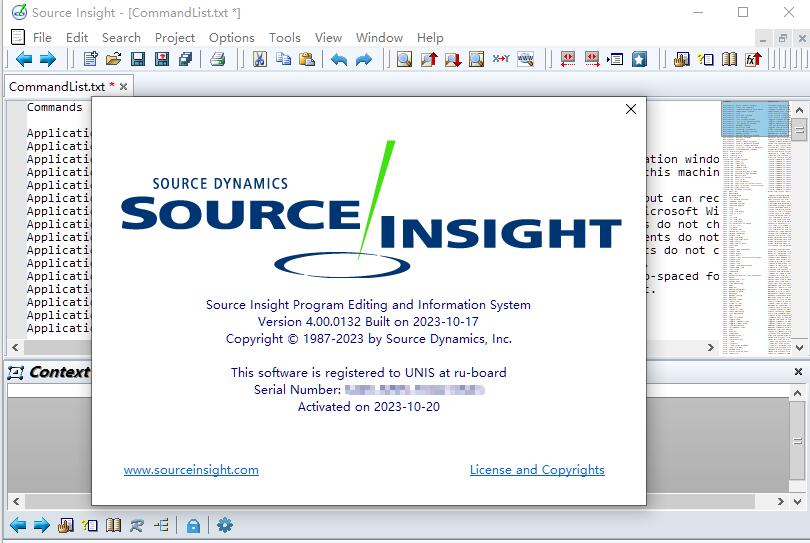Open the Search menu

click(121, 38)
